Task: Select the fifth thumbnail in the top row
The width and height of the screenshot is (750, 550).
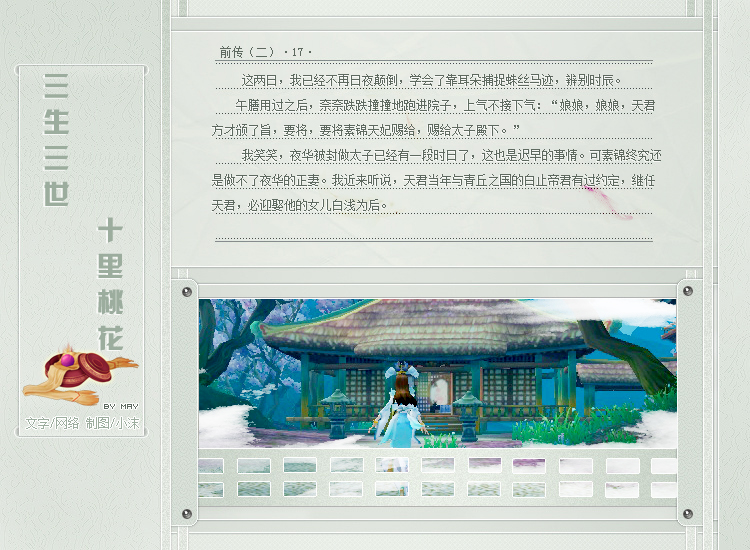Action: click(x=391, y=466)
